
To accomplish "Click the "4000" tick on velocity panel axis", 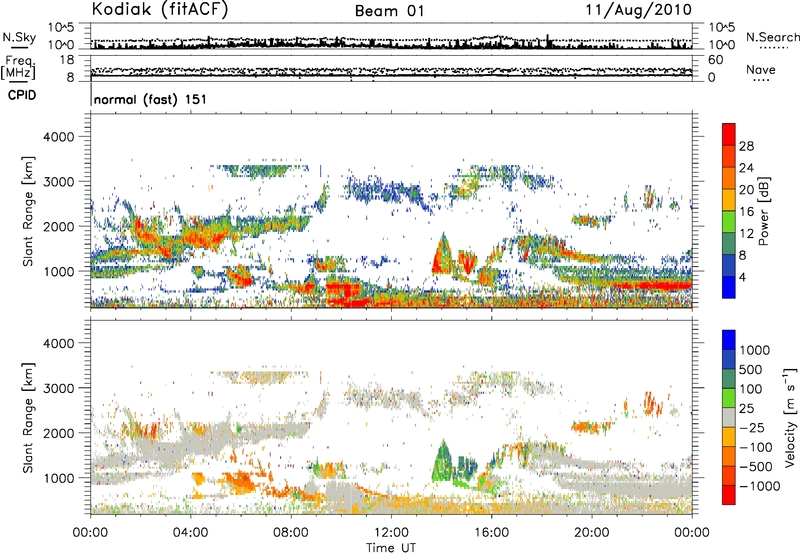I will [58, 343].
